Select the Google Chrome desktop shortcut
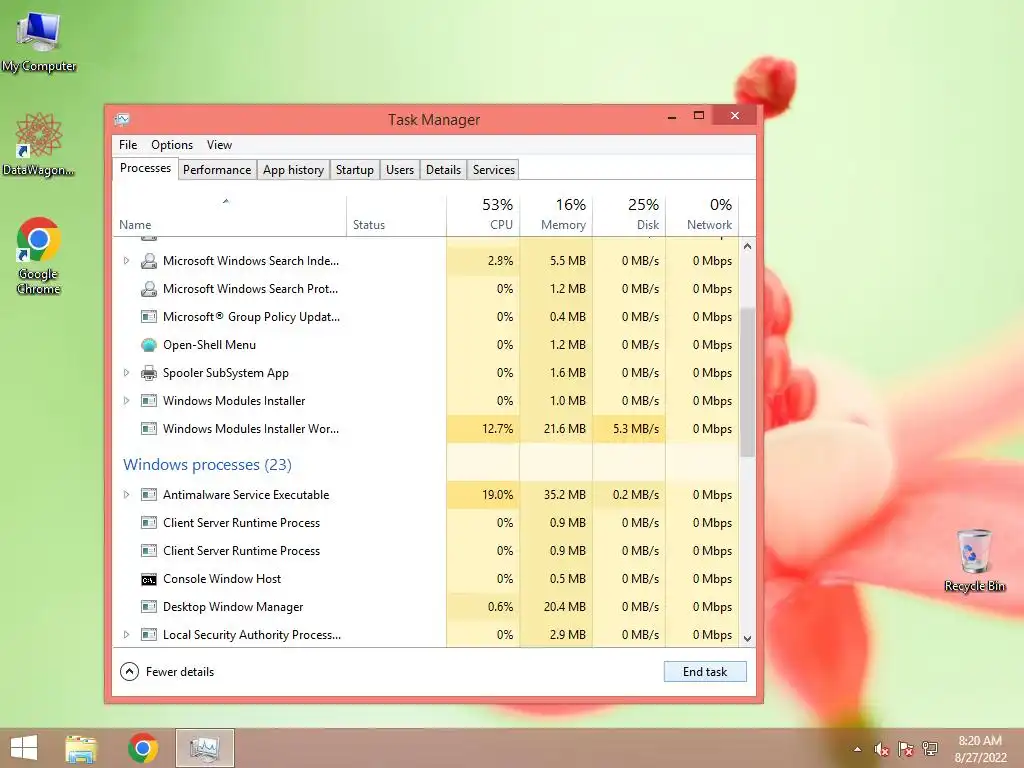 tap(39, 255)
